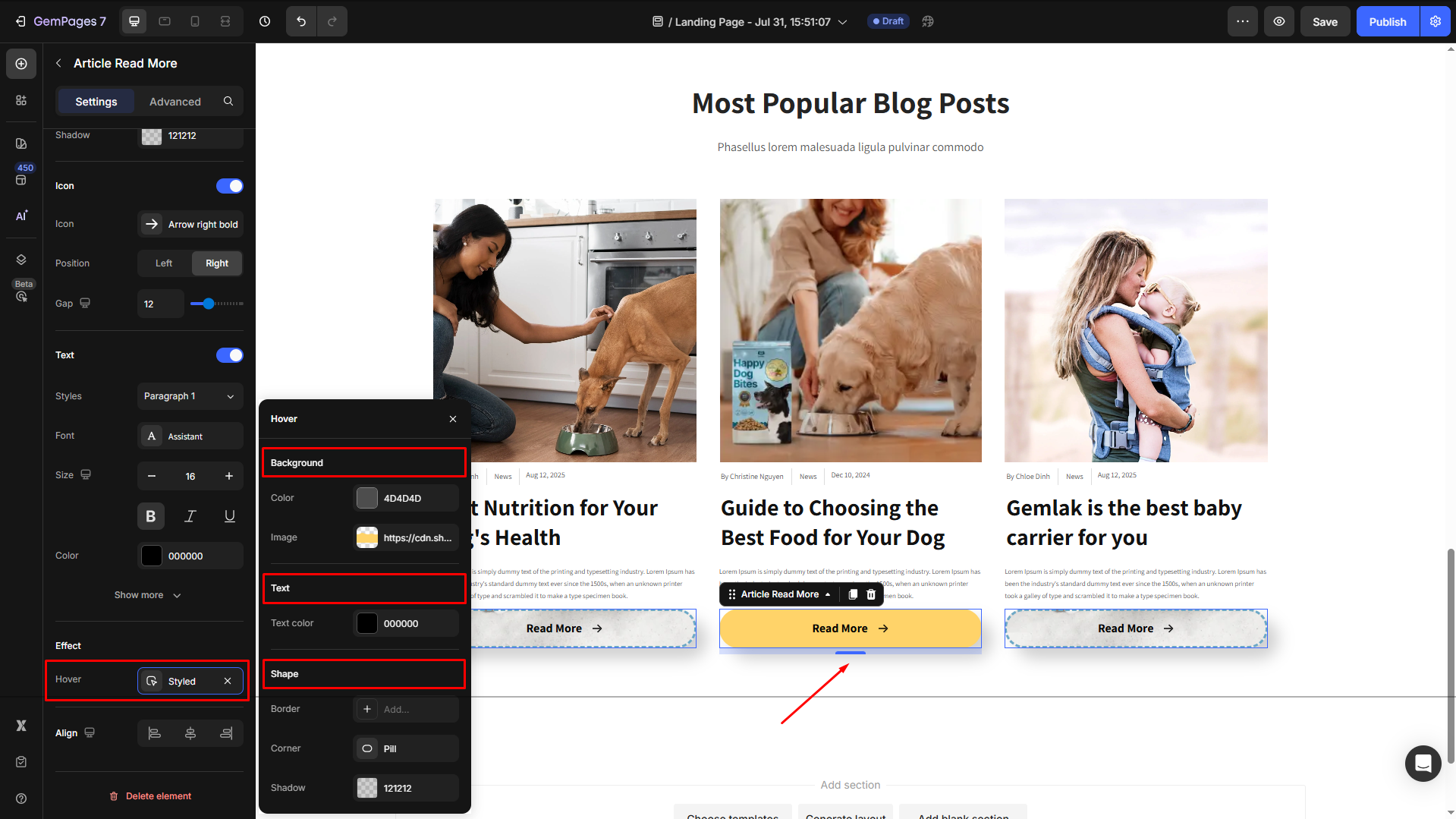Toggle the Icon switch off
Screen dimensions: 1456x819
pyautogui.click(x=230, y=186)
